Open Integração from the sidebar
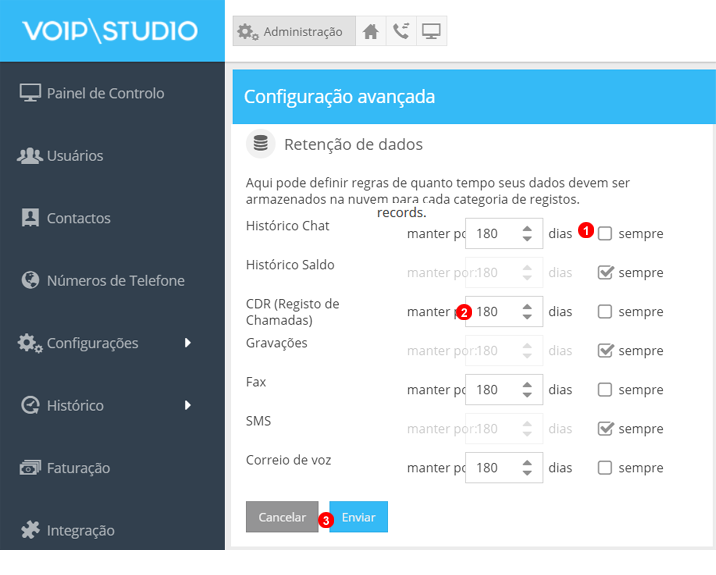This screenshot has width=716, height=575. tap(80, 530)
